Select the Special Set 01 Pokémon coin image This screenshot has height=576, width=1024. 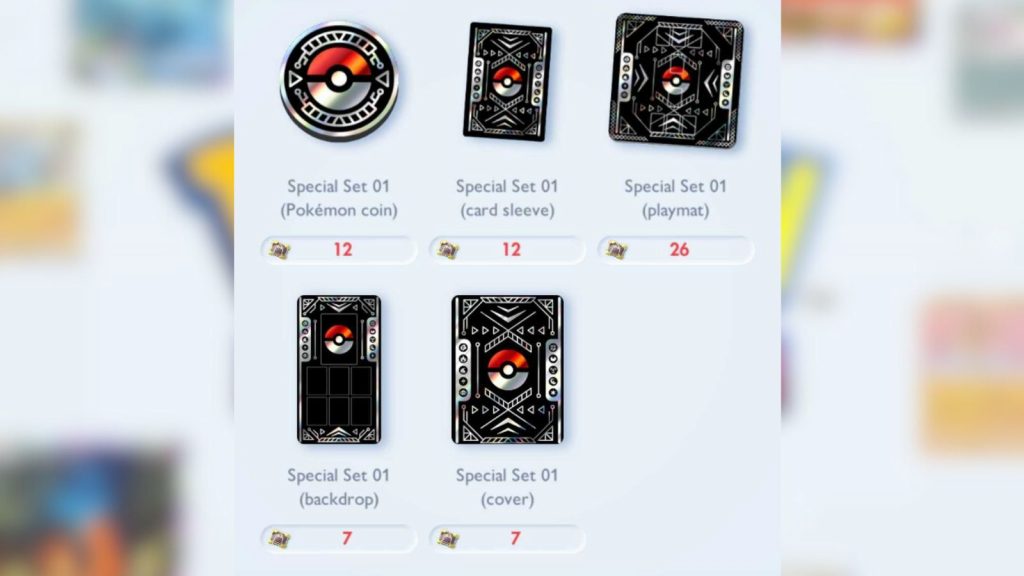pos(339,81)
